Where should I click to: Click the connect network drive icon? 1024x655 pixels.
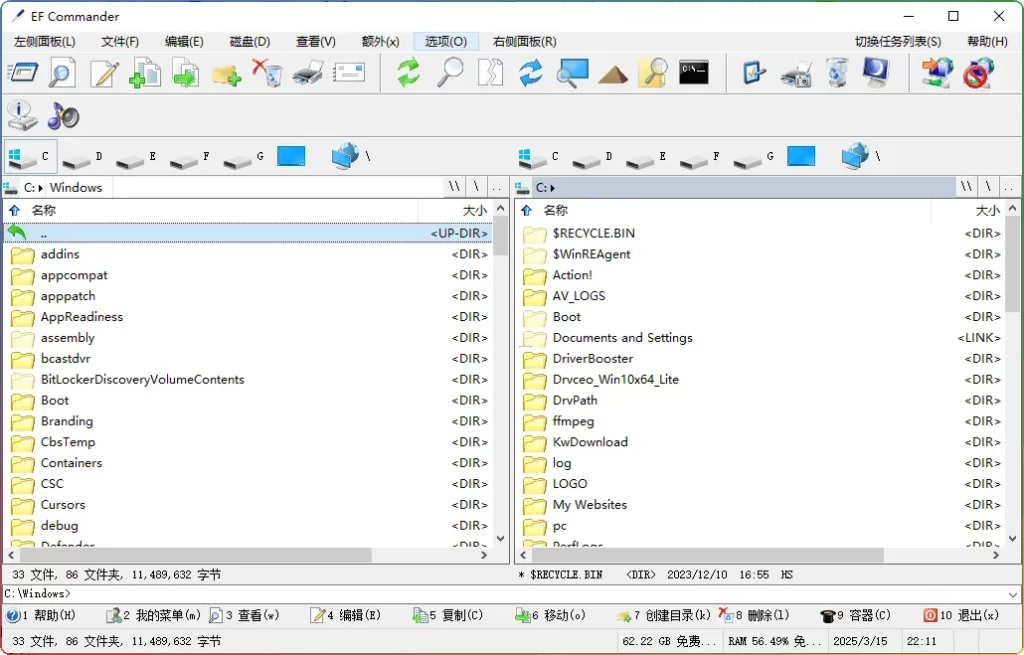point(937,72)
